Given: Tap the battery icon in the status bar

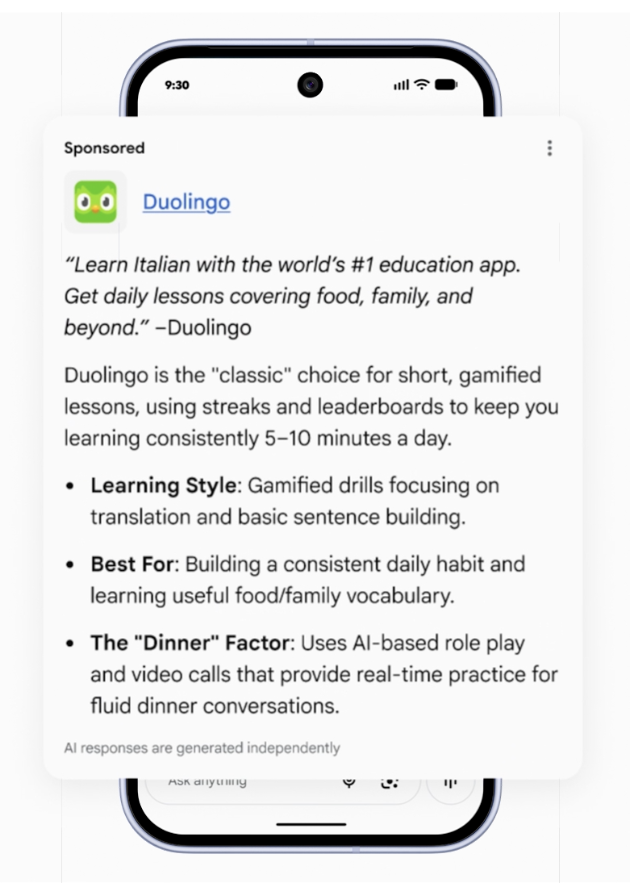Looking at the screenshot, I should coord(446,85).
